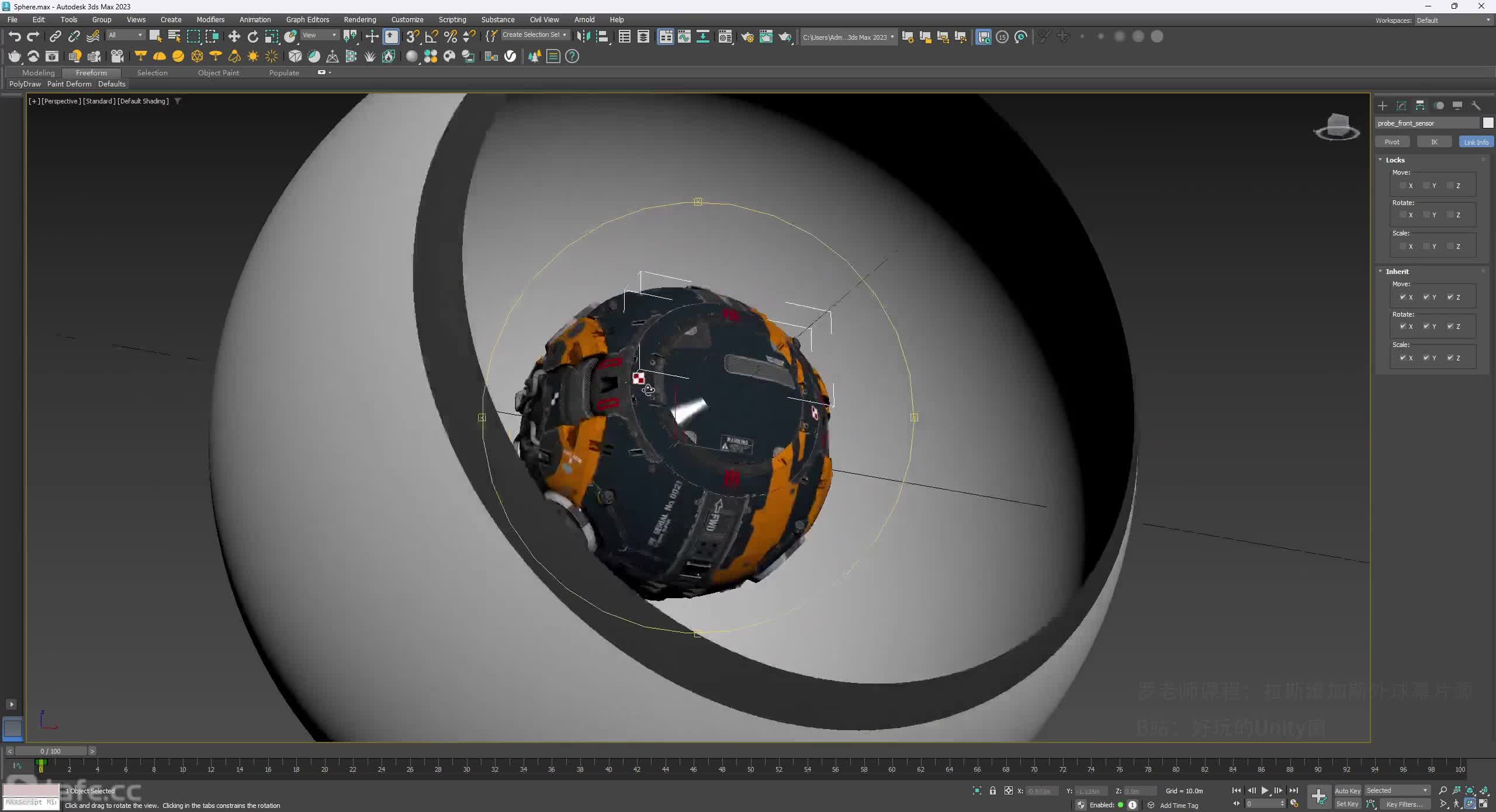Click the Selection Lock toggle icon
1496x812 pixels.
pos(992,790)
